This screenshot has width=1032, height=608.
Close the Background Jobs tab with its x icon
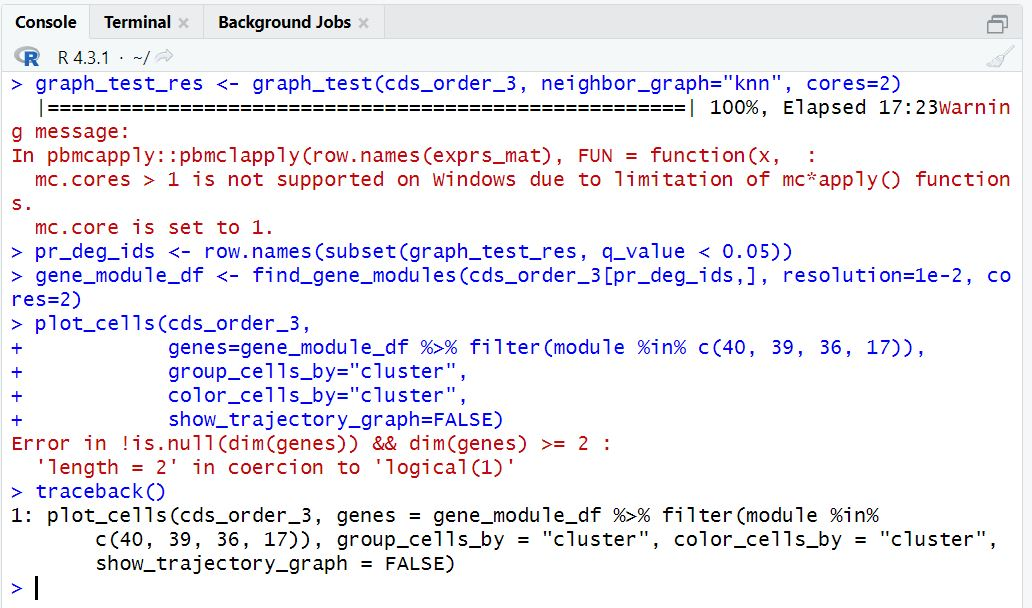pos(364,20)
